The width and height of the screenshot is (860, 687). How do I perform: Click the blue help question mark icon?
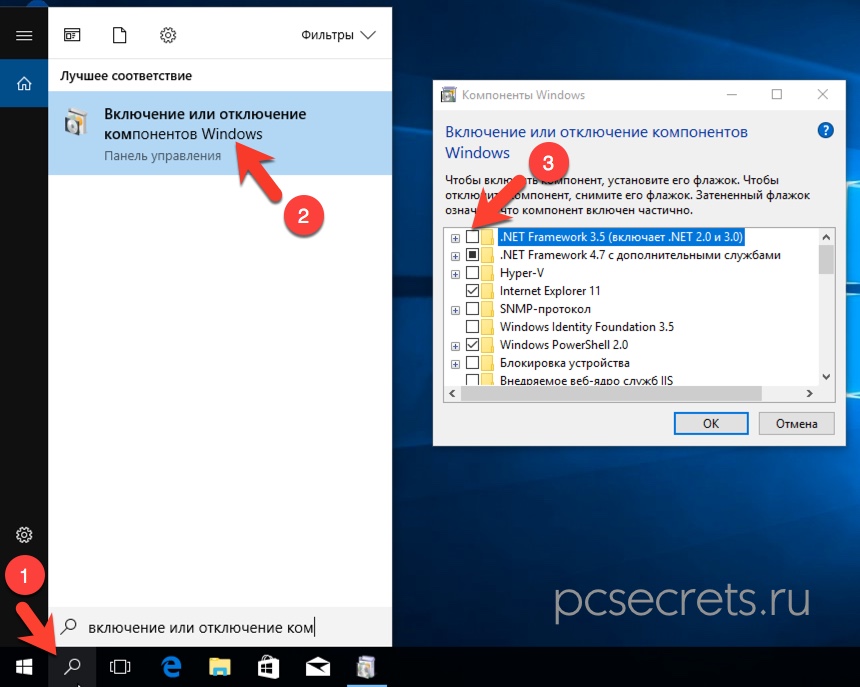[x=825, y=130]
